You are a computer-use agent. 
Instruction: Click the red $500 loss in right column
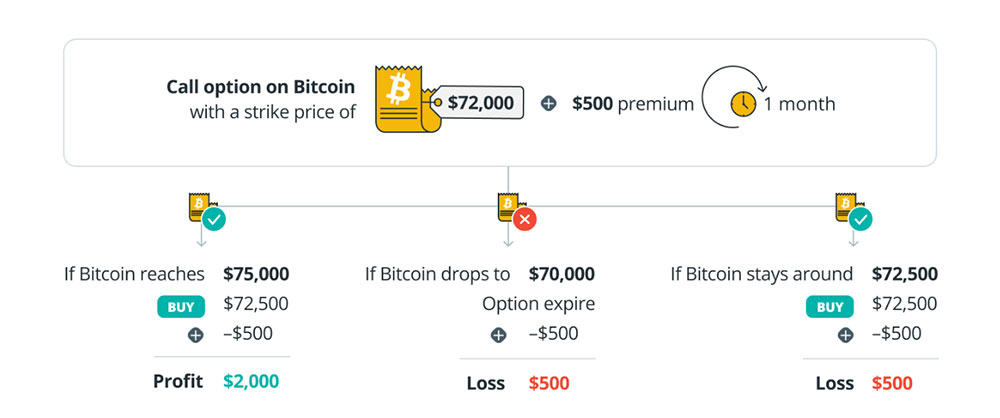tap(892, 383)
